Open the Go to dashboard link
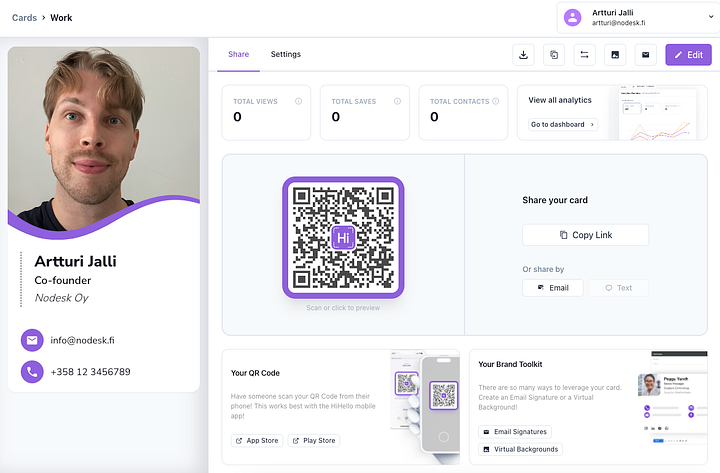 [x=563, y=124]
